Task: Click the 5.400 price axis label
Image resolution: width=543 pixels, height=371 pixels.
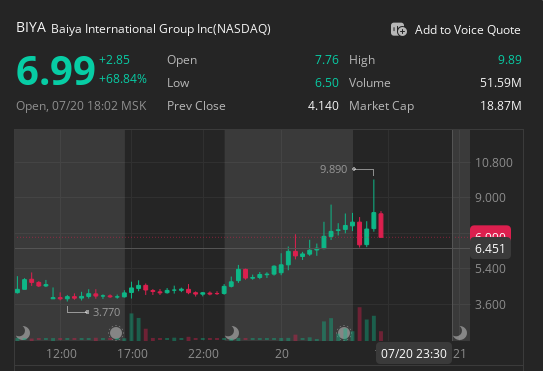Action: click(x=490, y=269)
